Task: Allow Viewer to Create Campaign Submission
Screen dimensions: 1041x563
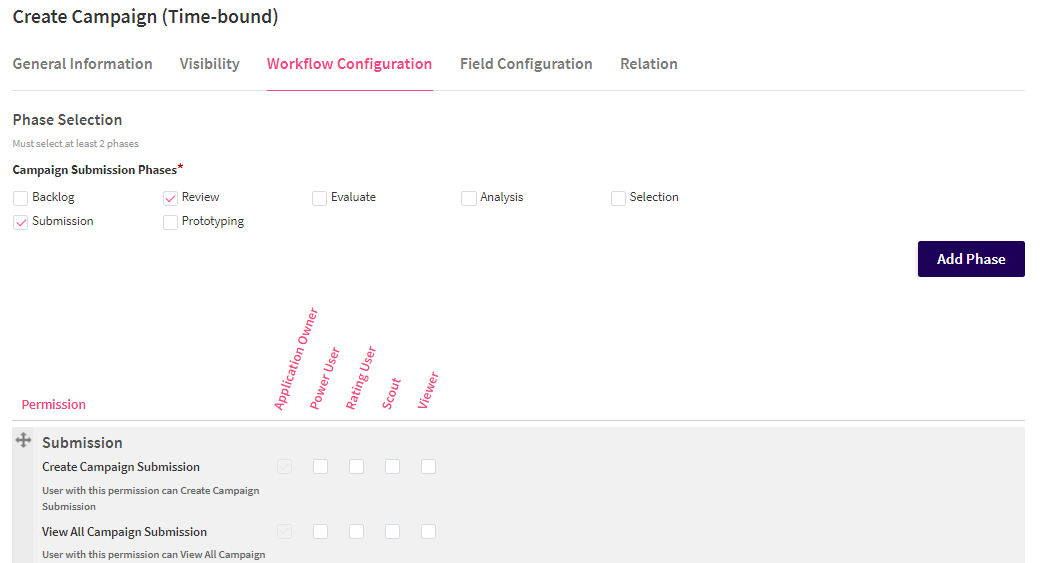Action: [x=428, y=467]
